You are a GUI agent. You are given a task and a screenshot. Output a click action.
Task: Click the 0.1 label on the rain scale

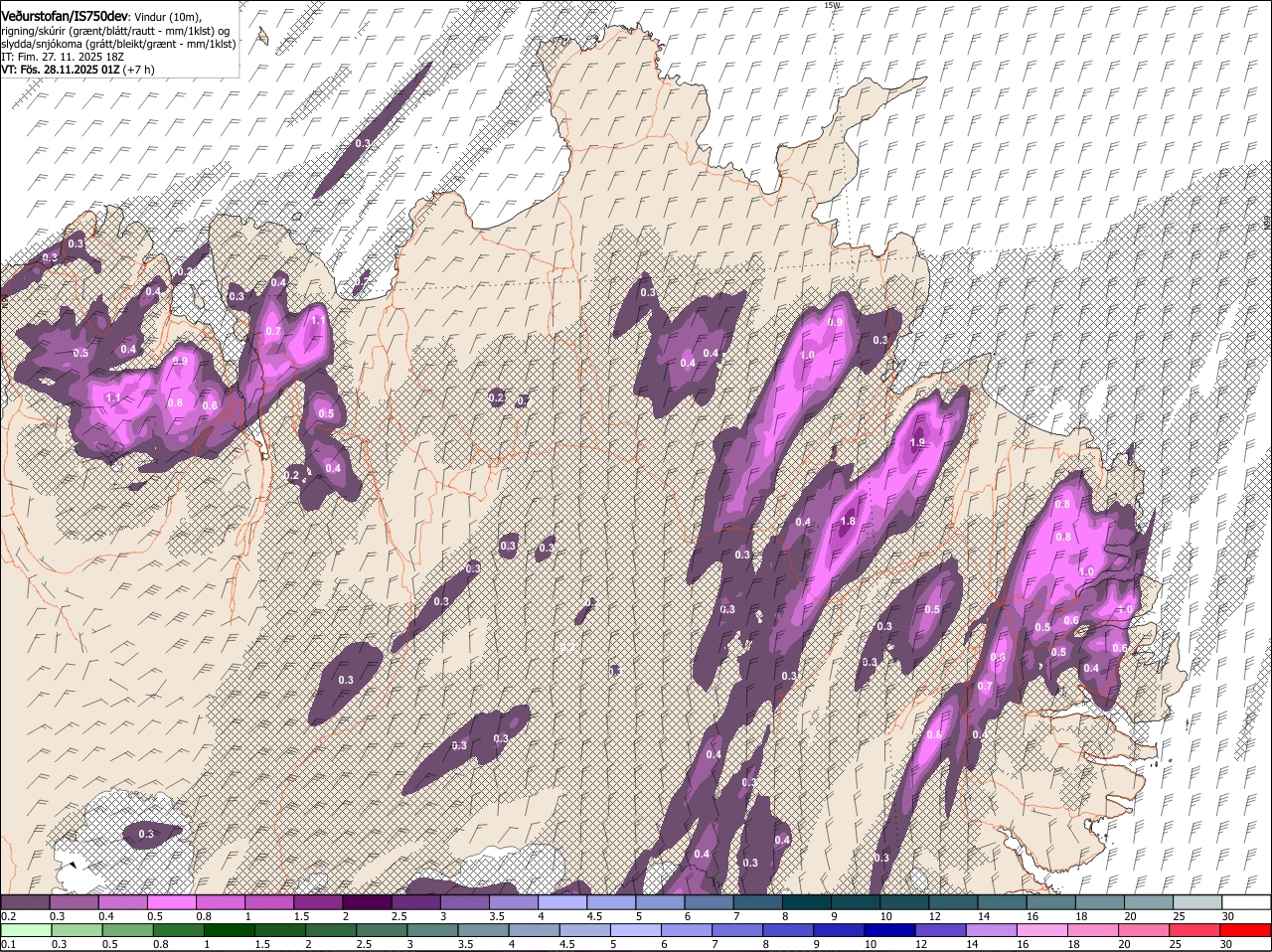tap(8, 945)
